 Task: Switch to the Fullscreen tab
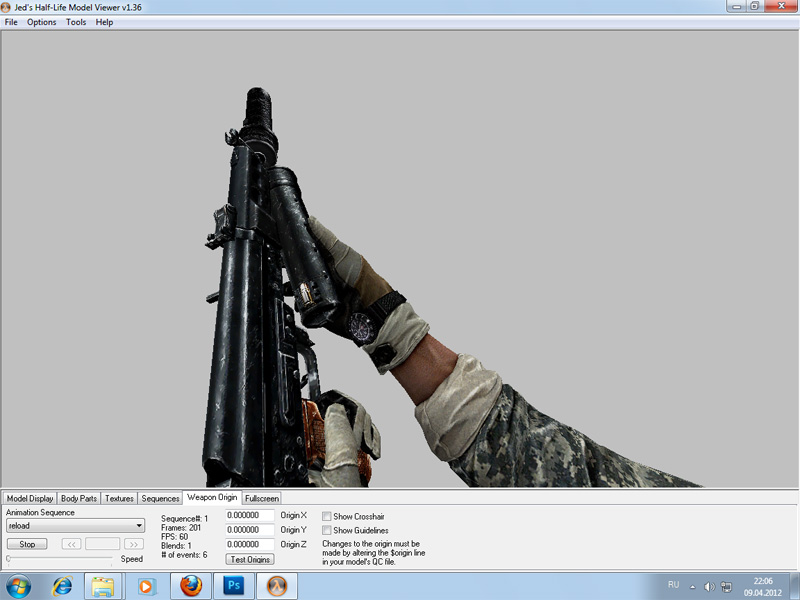262,498
